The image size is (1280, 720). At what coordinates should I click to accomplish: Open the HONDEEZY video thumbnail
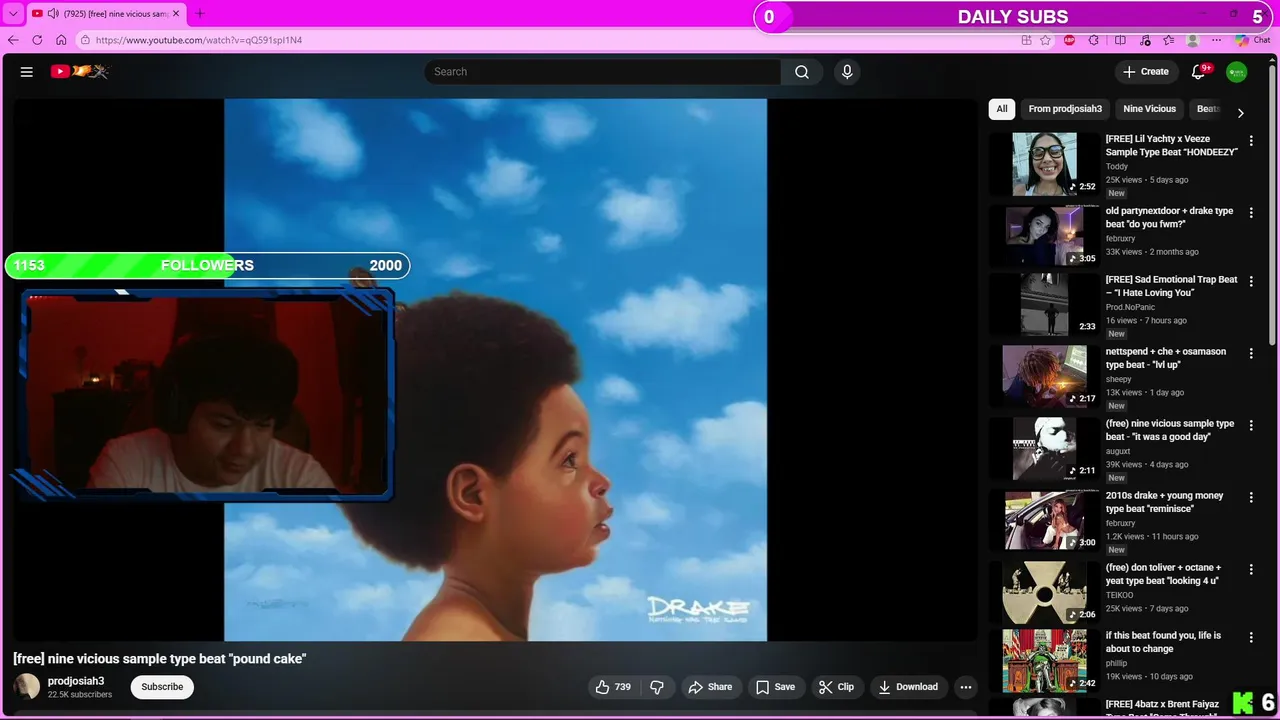1044,164
